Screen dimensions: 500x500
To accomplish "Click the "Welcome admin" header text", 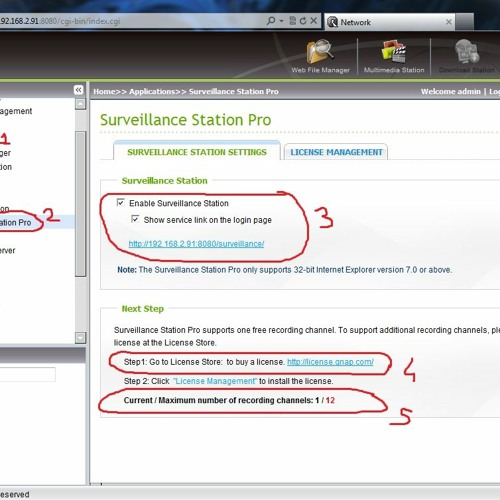I will [451, 91].
